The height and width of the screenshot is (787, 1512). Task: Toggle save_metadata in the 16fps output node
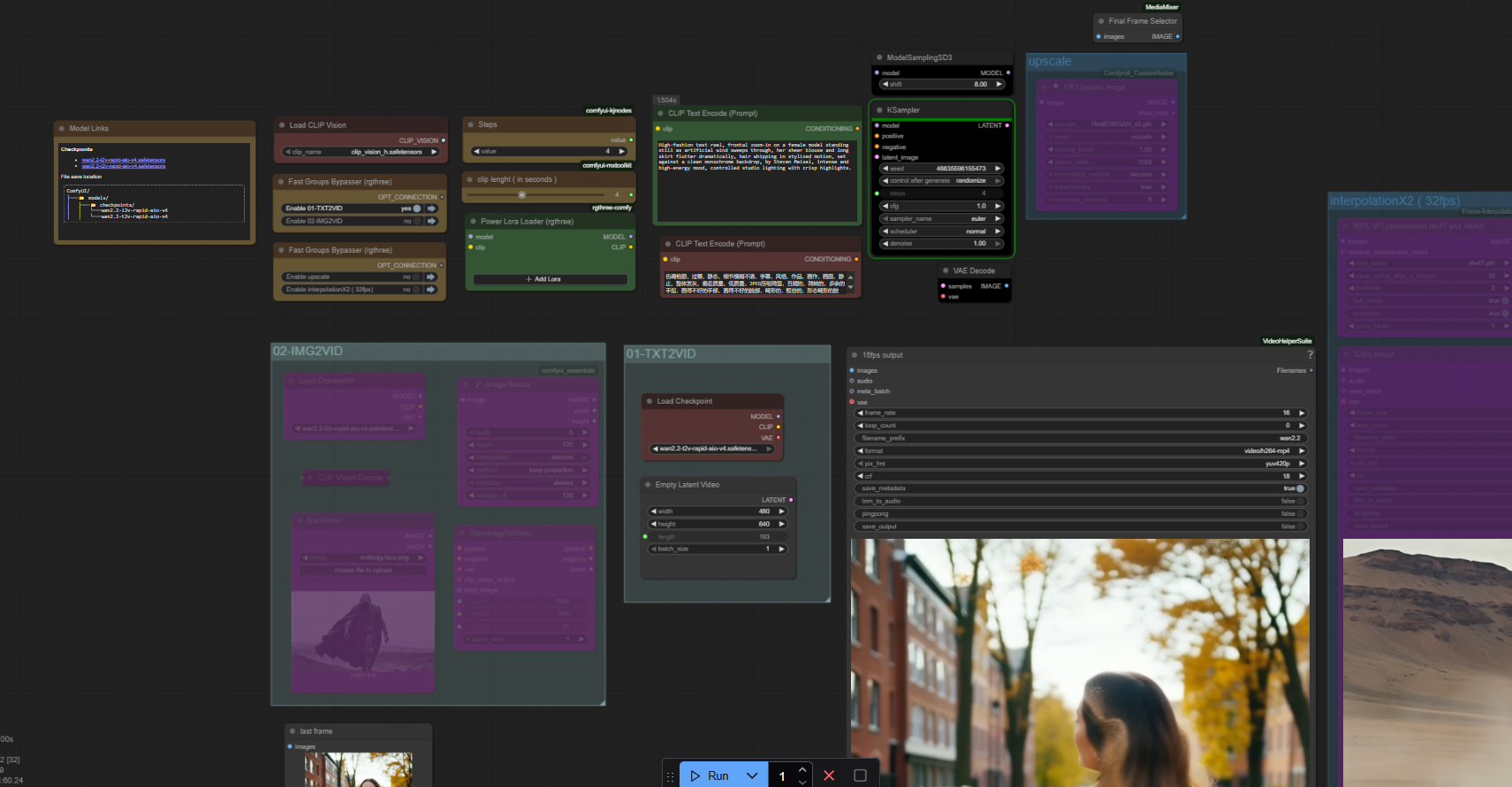click(1300, 488)
